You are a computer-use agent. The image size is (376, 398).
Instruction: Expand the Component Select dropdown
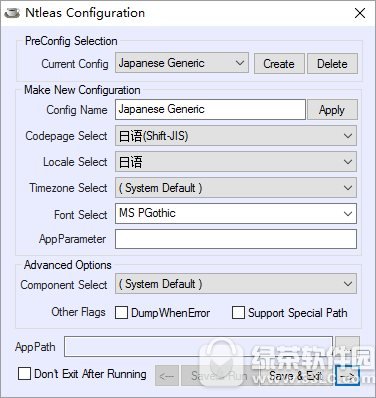pos(236,284)
